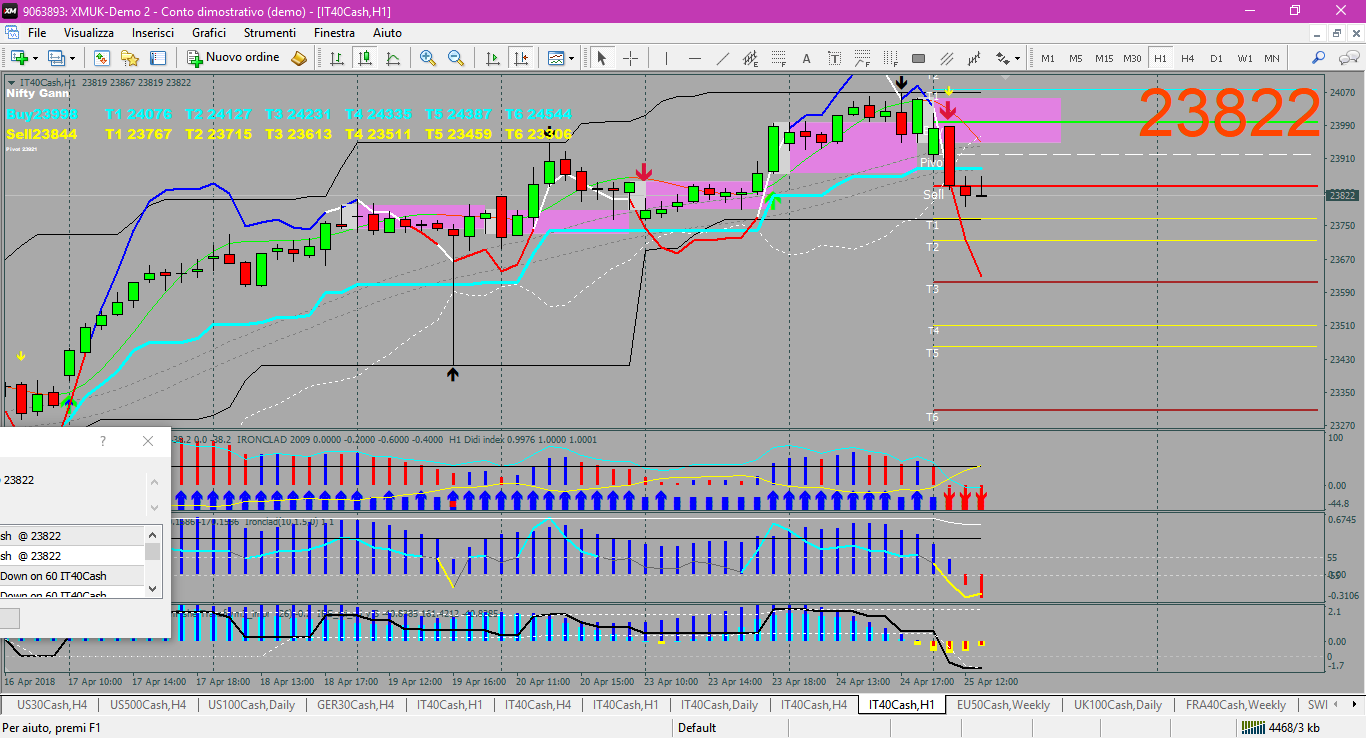This screenshot has width=1366, height=738.
Task: Switch to the UK100Cash,Daily chart tab
Action: [1118, 705]
